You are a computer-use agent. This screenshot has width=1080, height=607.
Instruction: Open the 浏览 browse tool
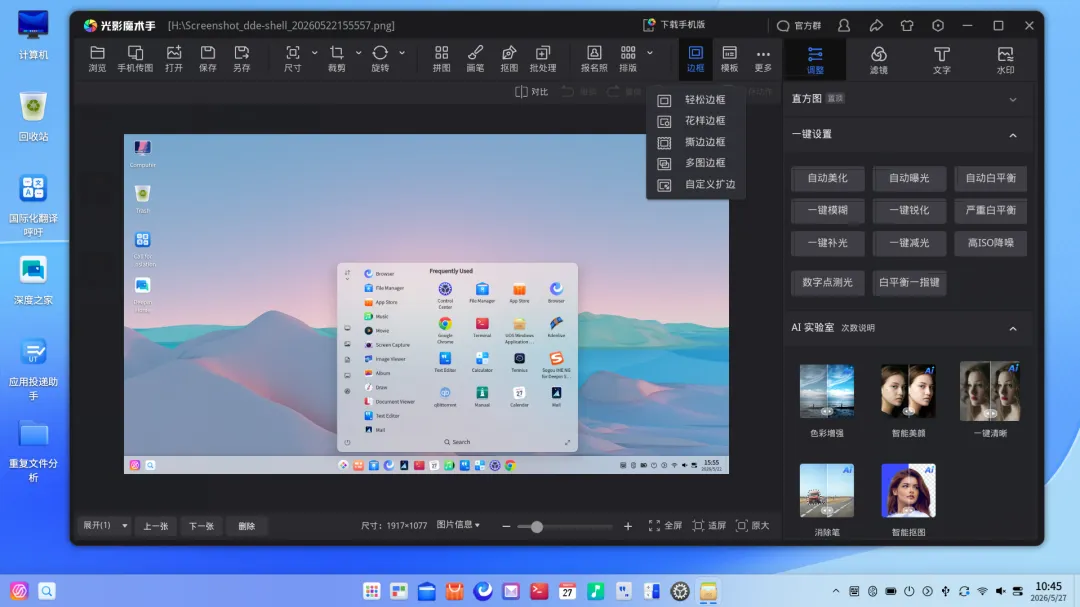pyautogui.click(x=97, y=59)
